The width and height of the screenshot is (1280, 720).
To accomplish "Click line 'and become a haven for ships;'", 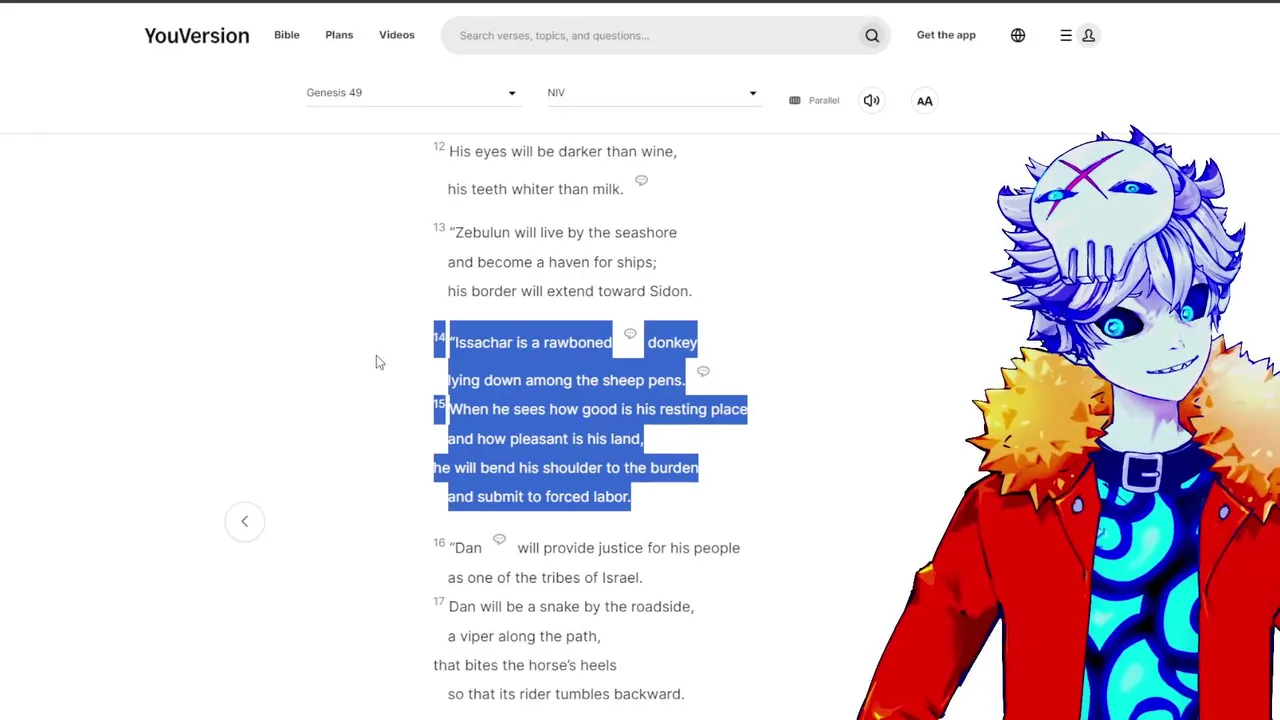I will click(552, 262).
